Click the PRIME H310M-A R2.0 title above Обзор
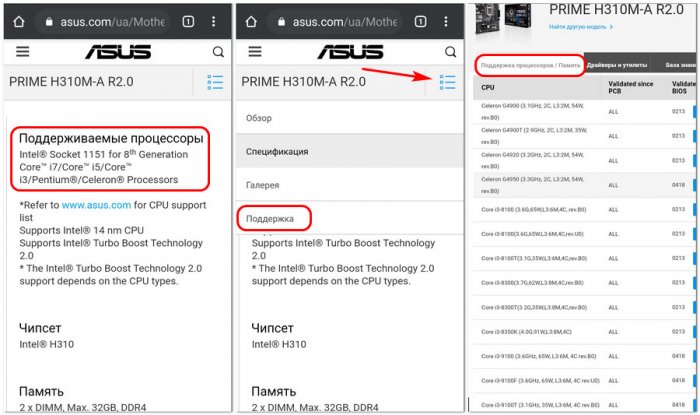Image resolution: width=700 pixels, height=415 pixels. point(304,82)
